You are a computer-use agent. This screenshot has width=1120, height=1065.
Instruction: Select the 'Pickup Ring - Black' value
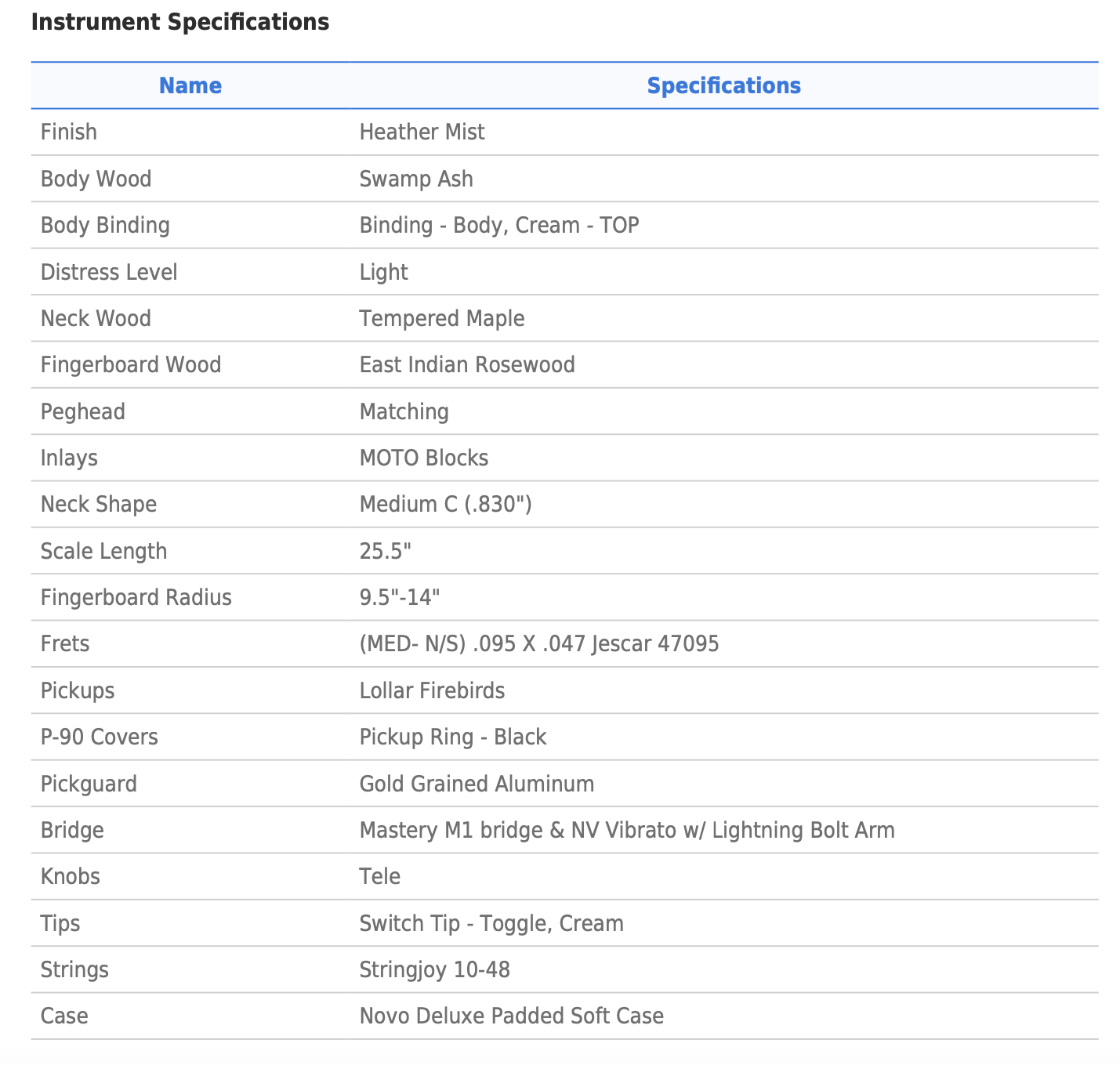pos(453,737)
